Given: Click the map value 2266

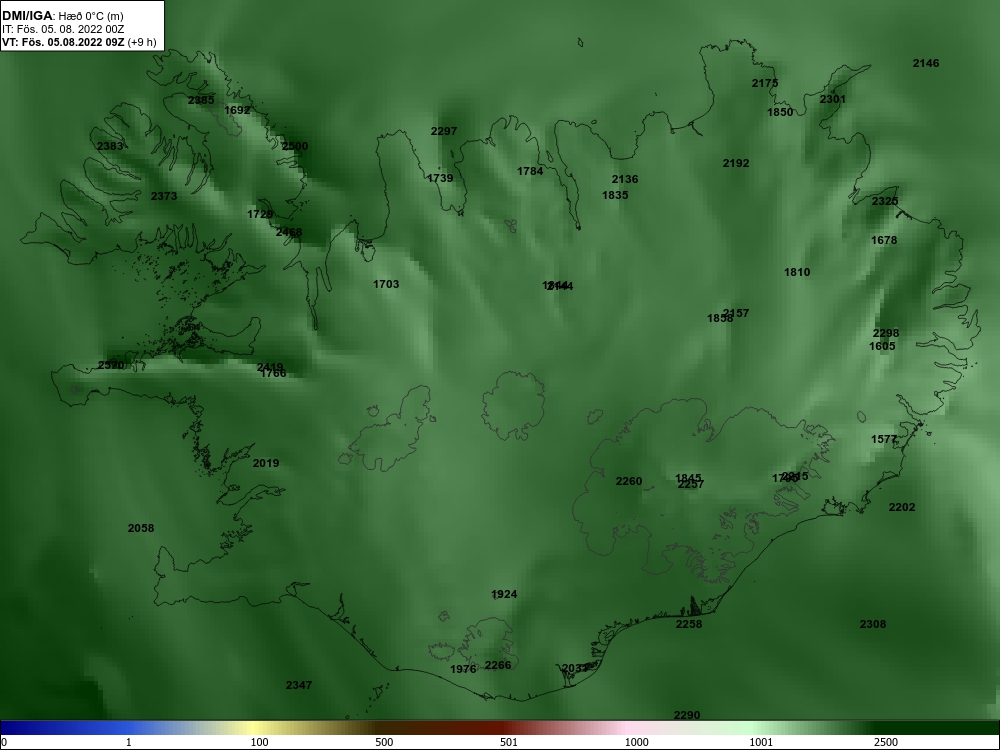Looking at the screenshot, I should [498, 665].
